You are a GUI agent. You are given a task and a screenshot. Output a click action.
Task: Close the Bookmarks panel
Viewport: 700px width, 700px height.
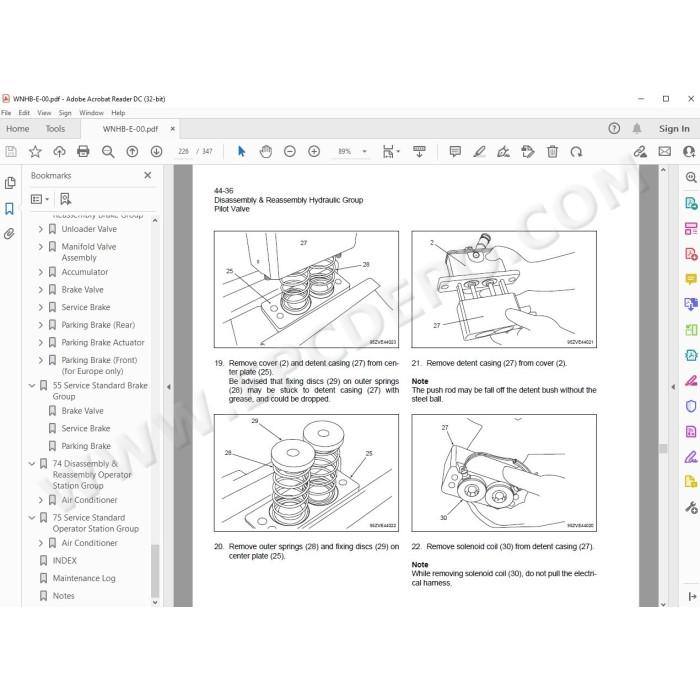pyautogui.click(x=148, y=175)
